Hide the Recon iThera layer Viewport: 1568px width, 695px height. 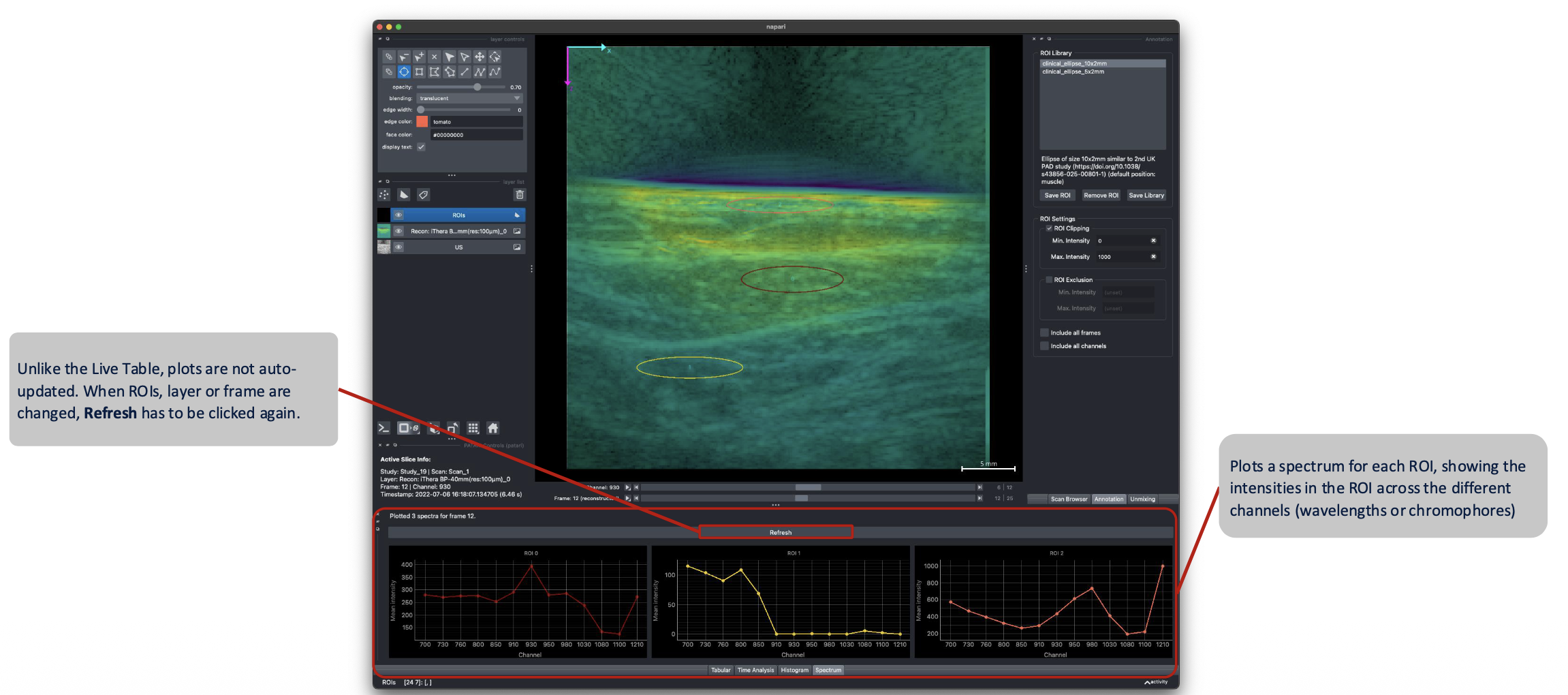pyautogui.click(x=398, y=231)
